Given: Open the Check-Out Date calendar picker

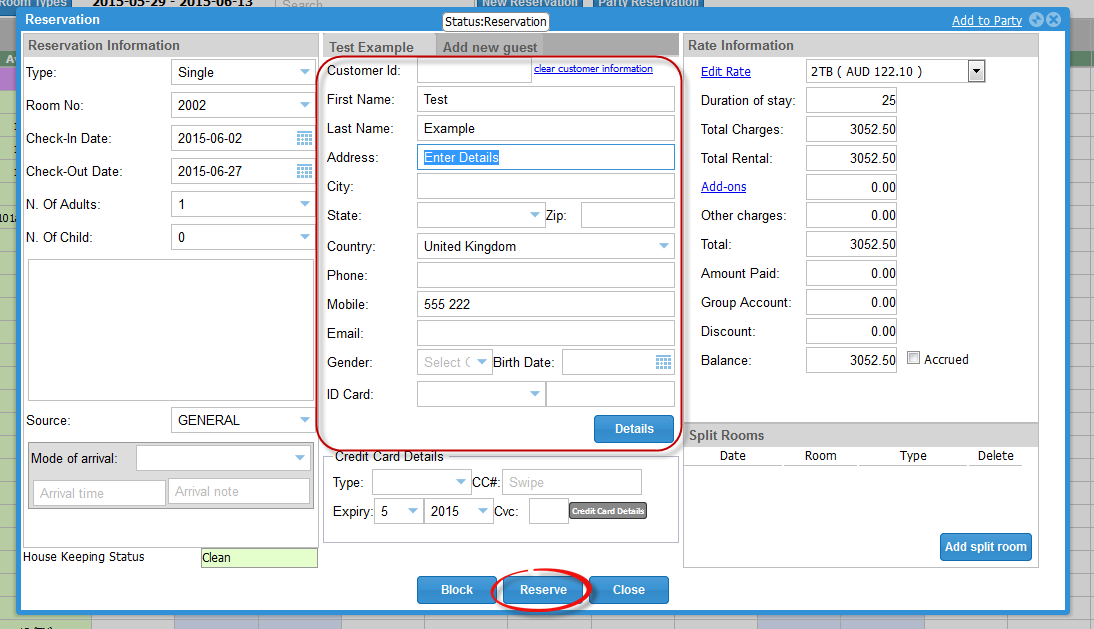Looking at the screenshot, I should [304, 171].
